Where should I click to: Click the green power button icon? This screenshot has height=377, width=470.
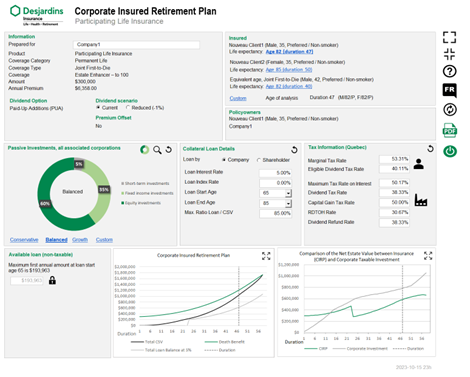[x=450, y=151]
